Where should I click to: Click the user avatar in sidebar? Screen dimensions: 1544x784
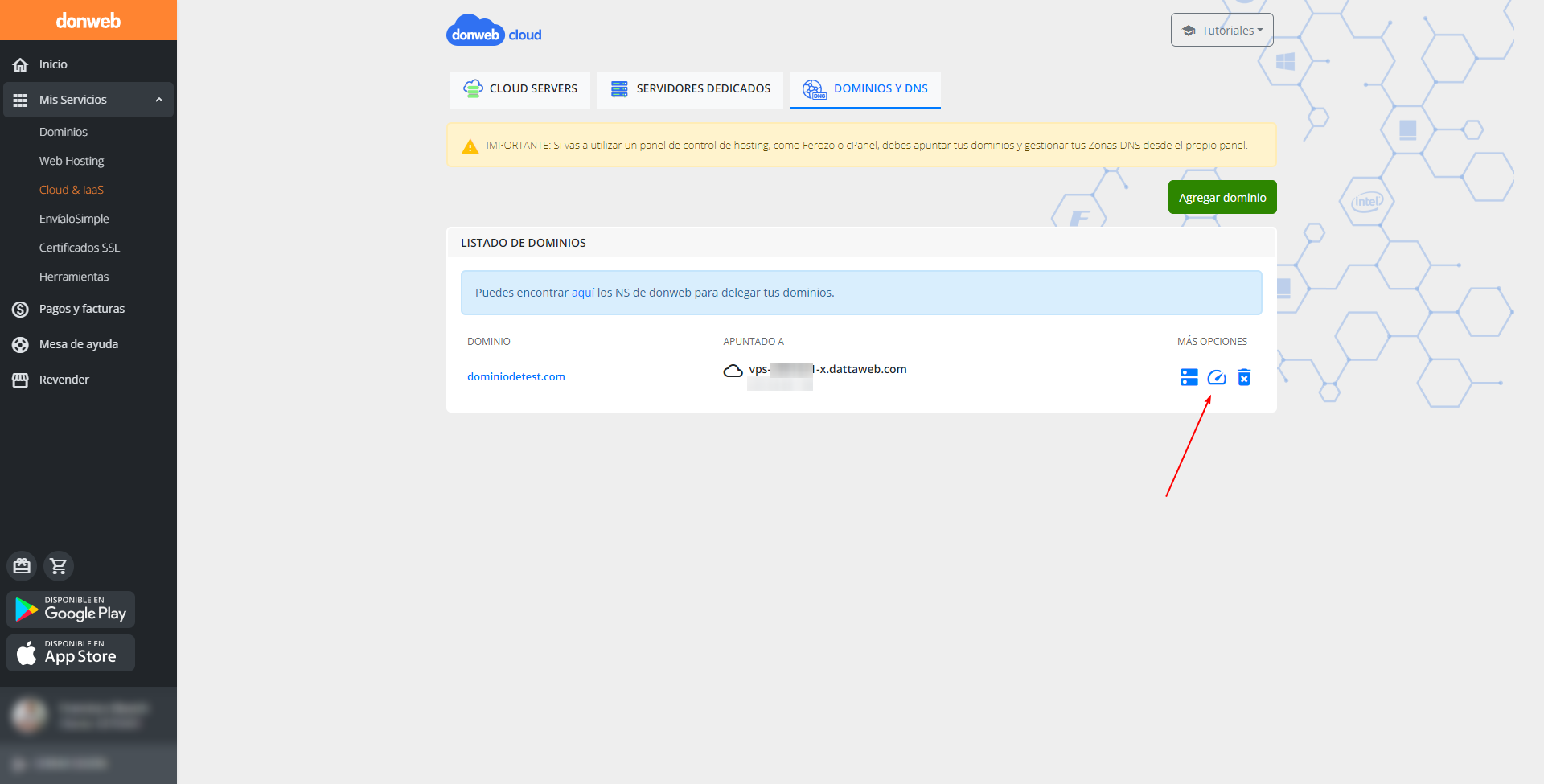pos(30,715)
